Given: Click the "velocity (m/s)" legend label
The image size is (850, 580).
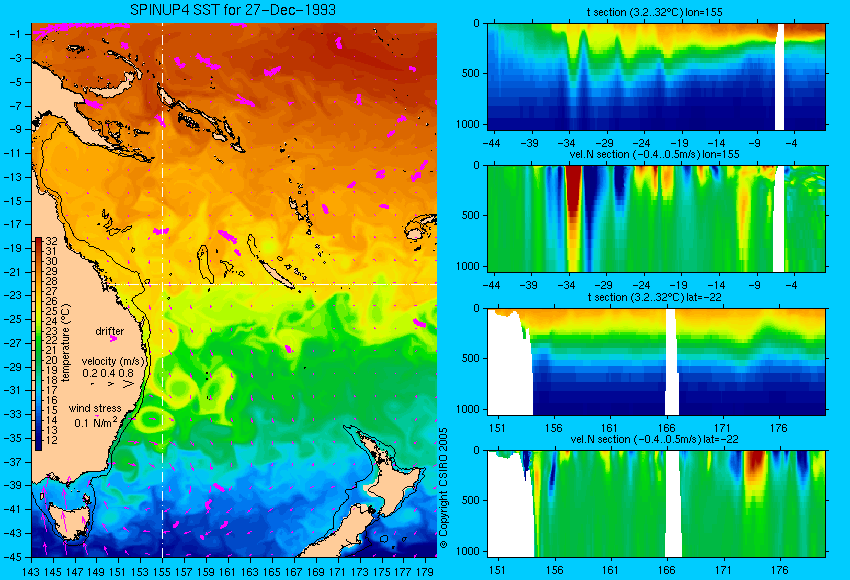Looking at the screenshot, I should click(114, 361).
